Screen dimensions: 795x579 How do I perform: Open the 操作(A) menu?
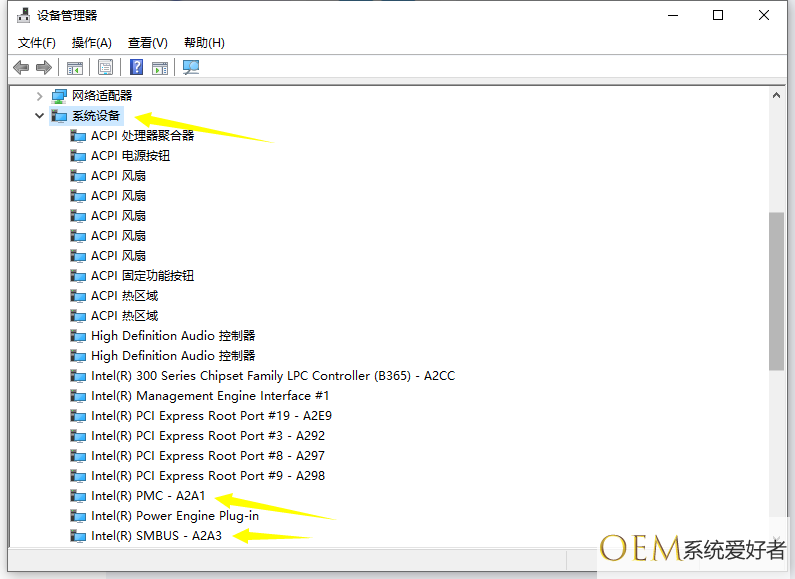pyautogui.click(x=92, y=42)
